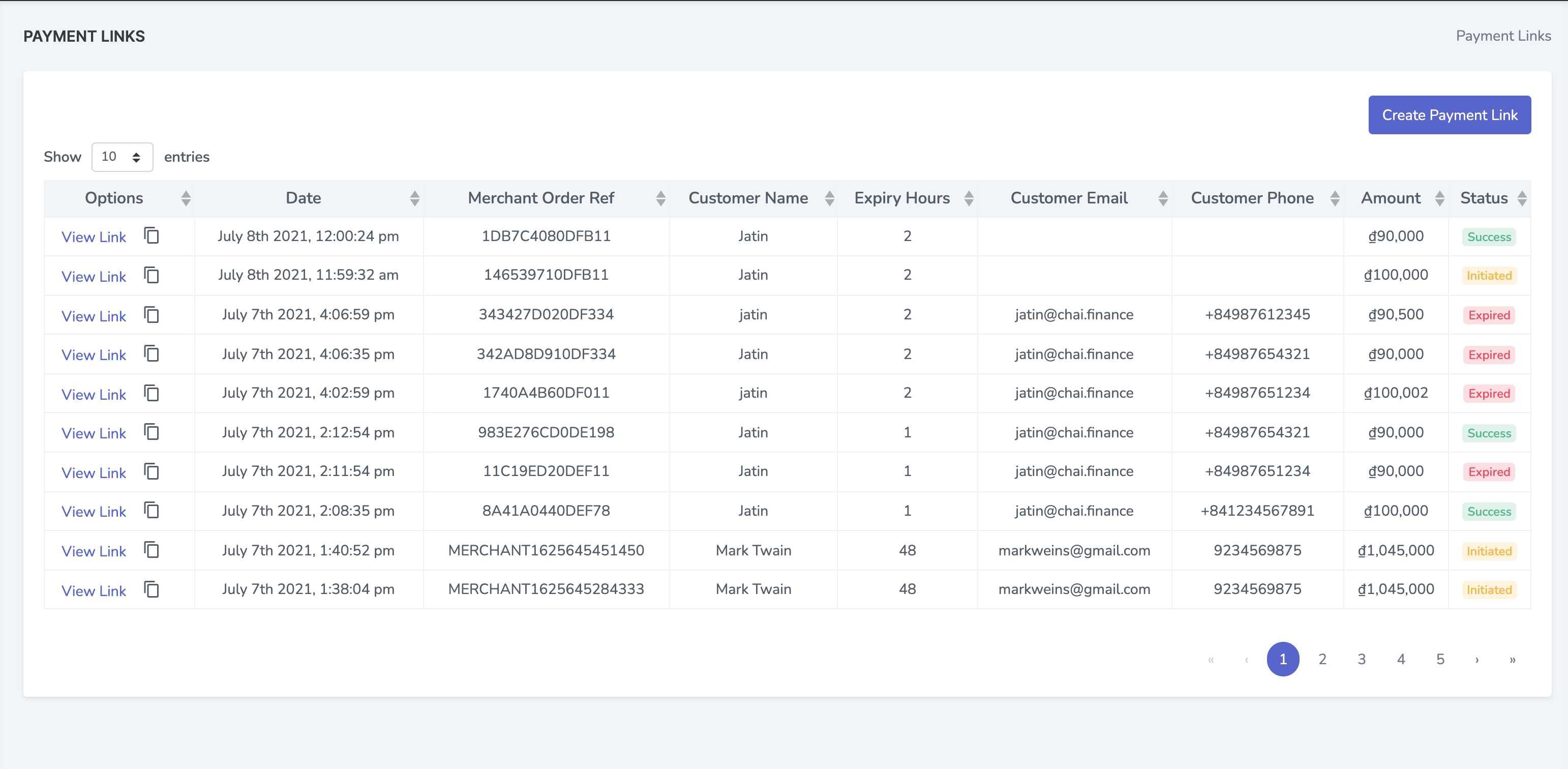
Task: Copy link for order 11C19ED20DEF11
Action: (152, 472)
